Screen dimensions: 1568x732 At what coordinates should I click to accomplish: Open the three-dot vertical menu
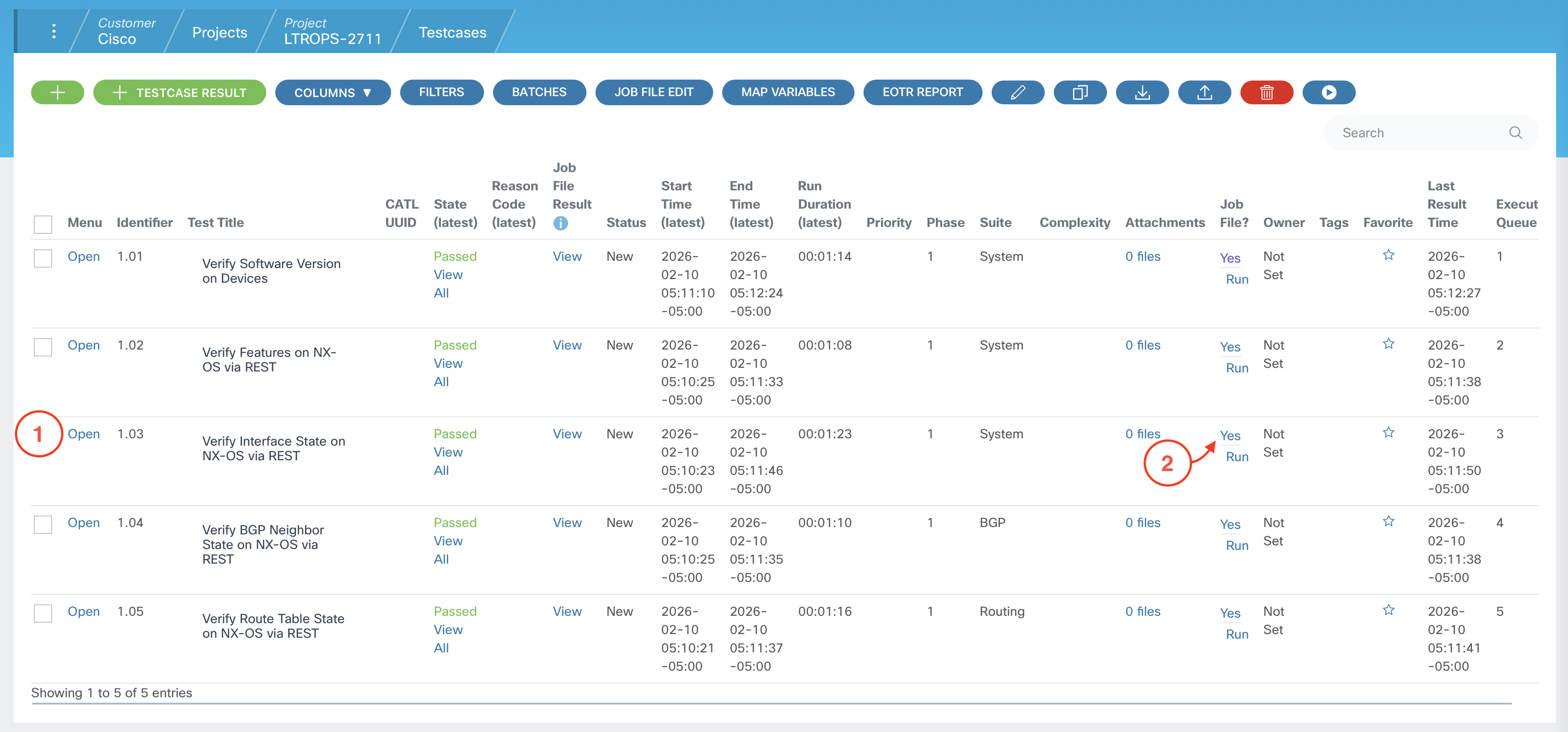54,31
